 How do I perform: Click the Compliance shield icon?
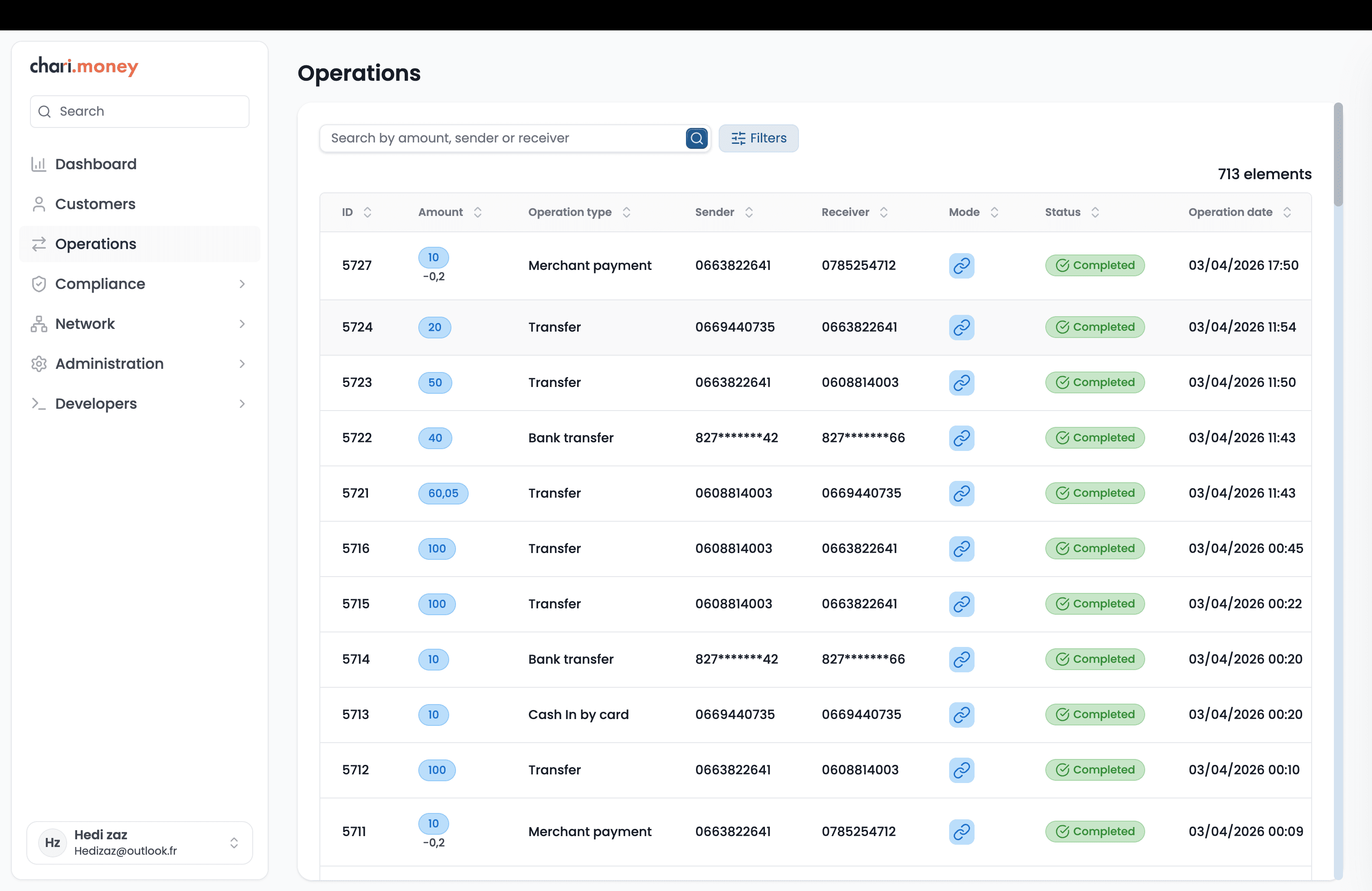point(39,284)
